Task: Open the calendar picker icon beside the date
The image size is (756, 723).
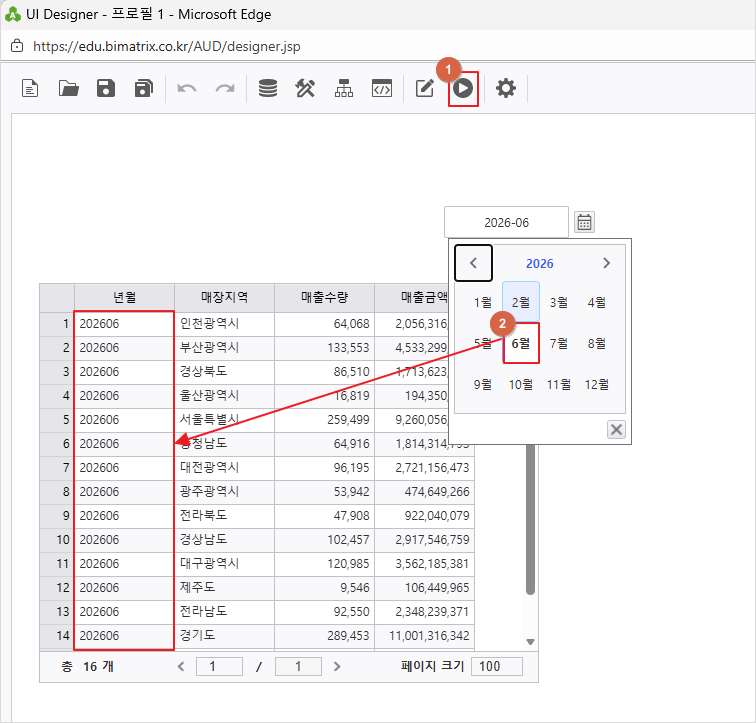Action: (584, 222)
